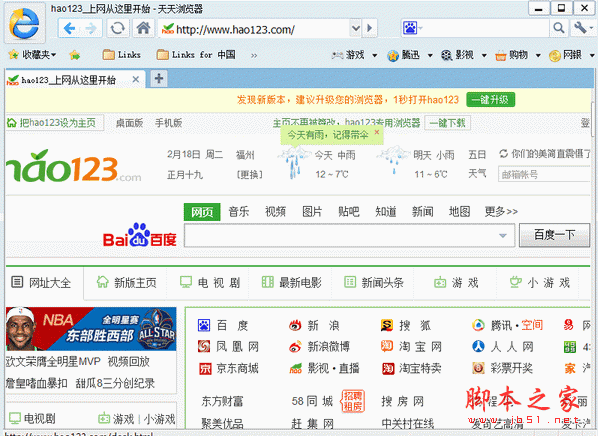Open the address bar history dropdown

[355, 28]
